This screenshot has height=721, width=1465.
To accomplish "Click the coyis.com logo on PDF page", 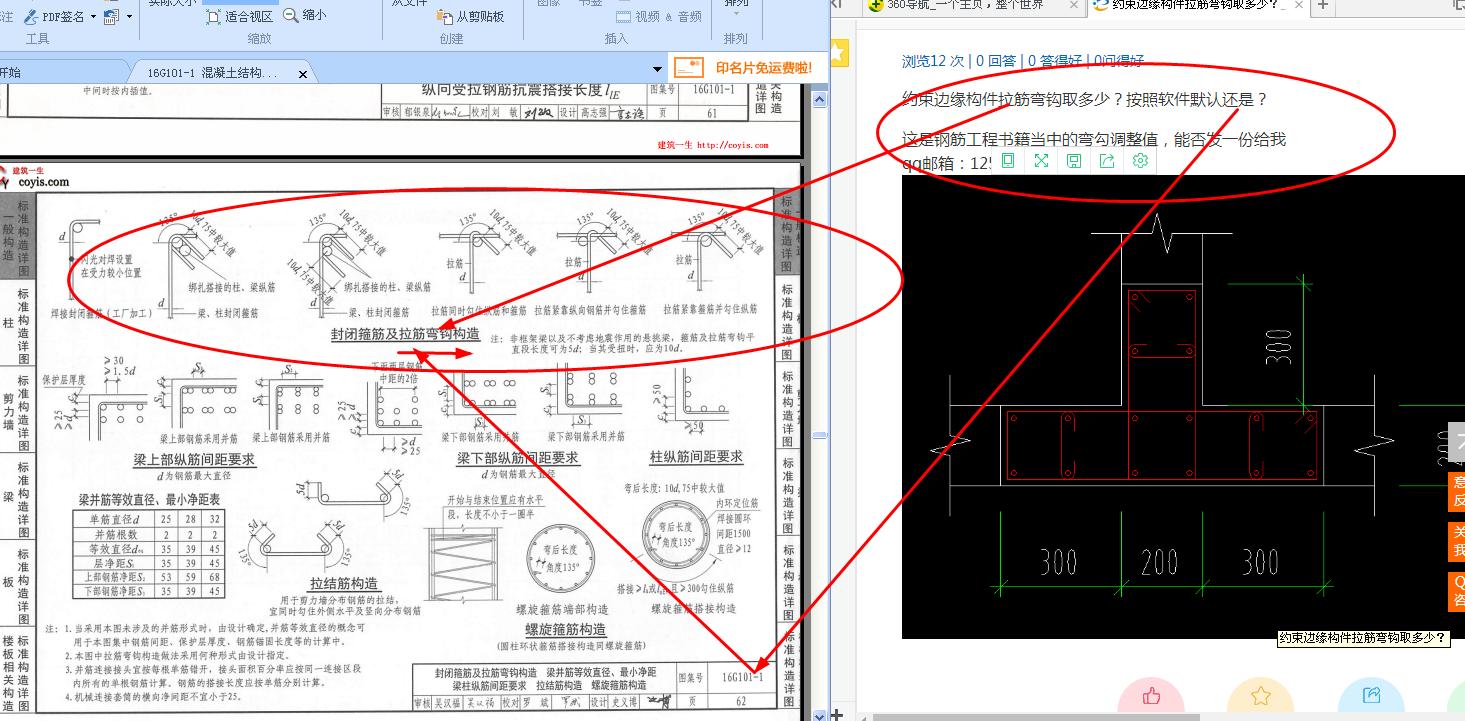I will 34,177.
